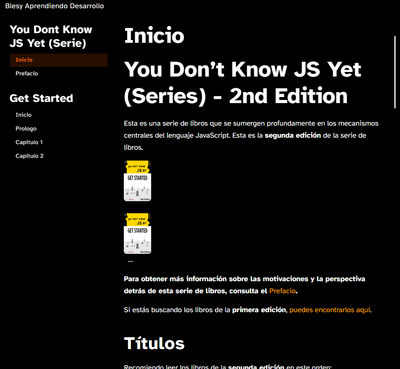Follow the orange Prefacio link in the paragraph
This screenshot has width=400, height=369.
coord(282,291)
